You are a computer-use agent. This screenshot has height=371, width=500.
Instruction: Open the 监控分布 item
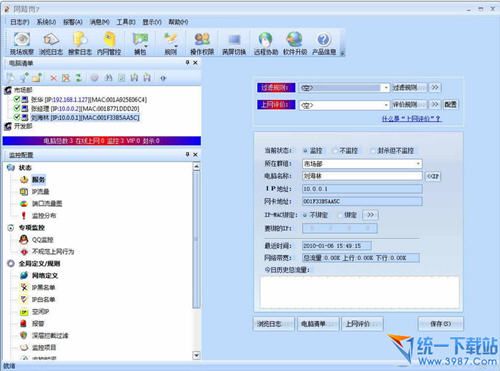click(x=44, y=216)
